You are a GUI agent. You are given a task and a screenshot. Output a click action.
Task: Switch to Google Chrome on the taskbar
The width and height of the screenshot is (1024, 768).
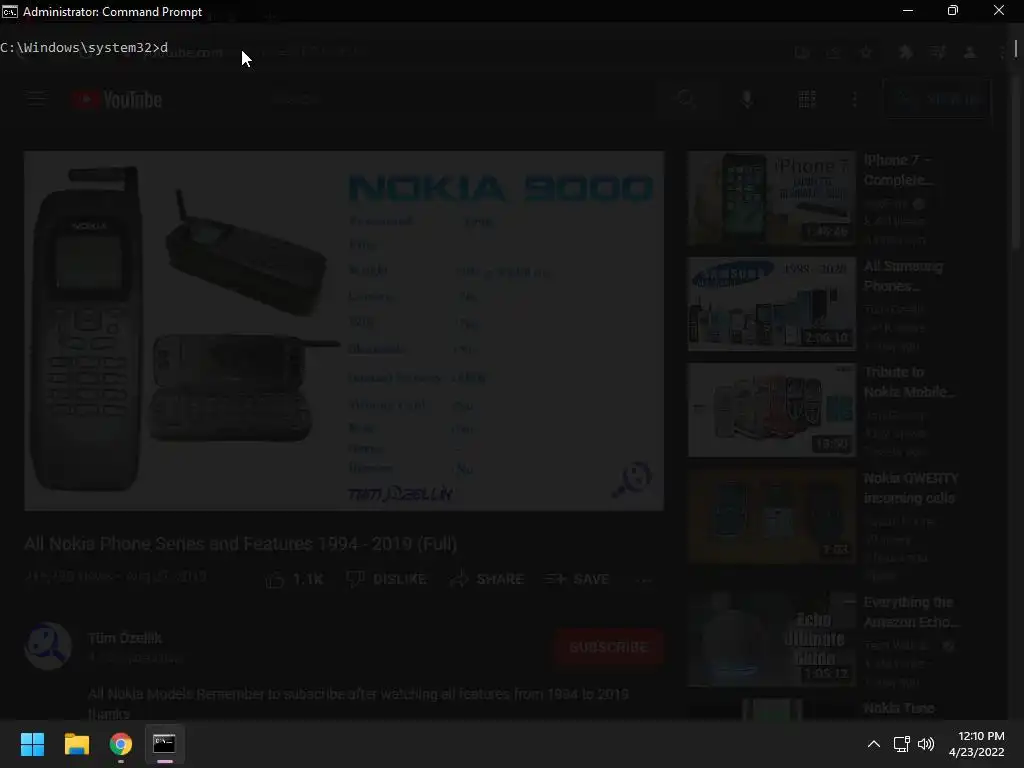(x=121, y=744)
